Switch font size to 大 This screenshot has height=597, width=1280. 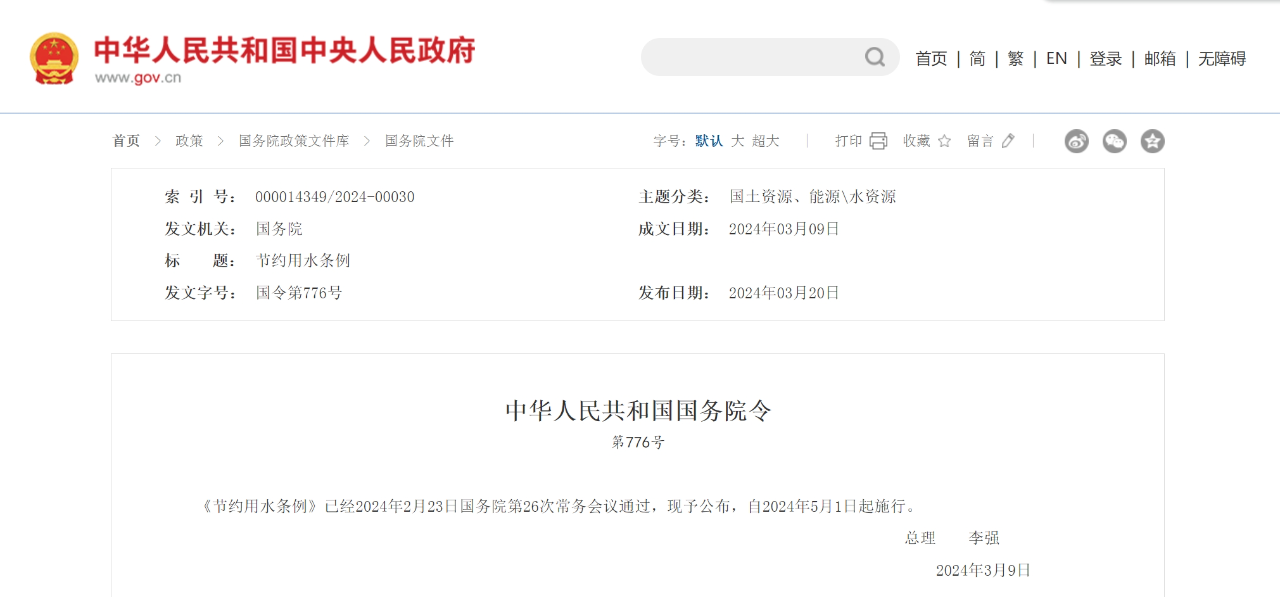tap(738, 141)
